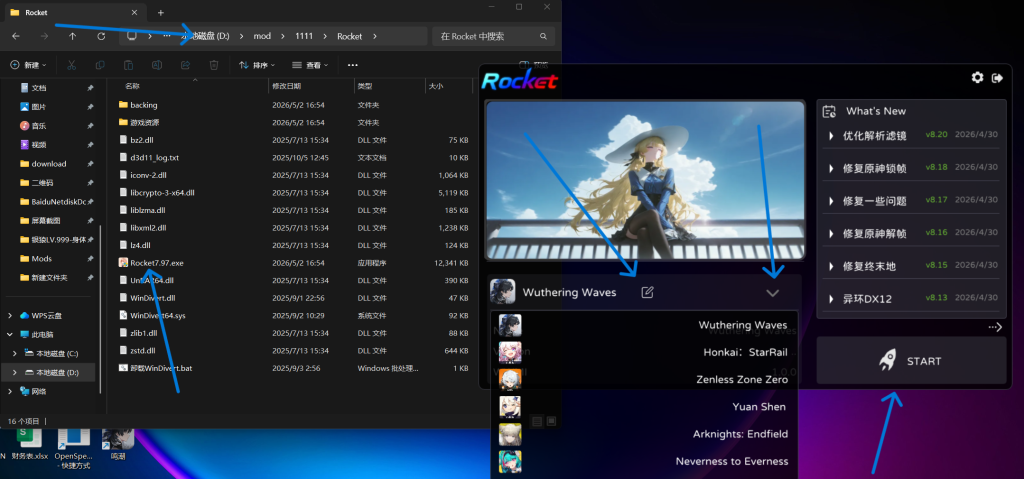Click the Cut icon in Explorer toolbar
Image resolution: width=1024 pixels, height=479 pixels.
pos(72,65)
